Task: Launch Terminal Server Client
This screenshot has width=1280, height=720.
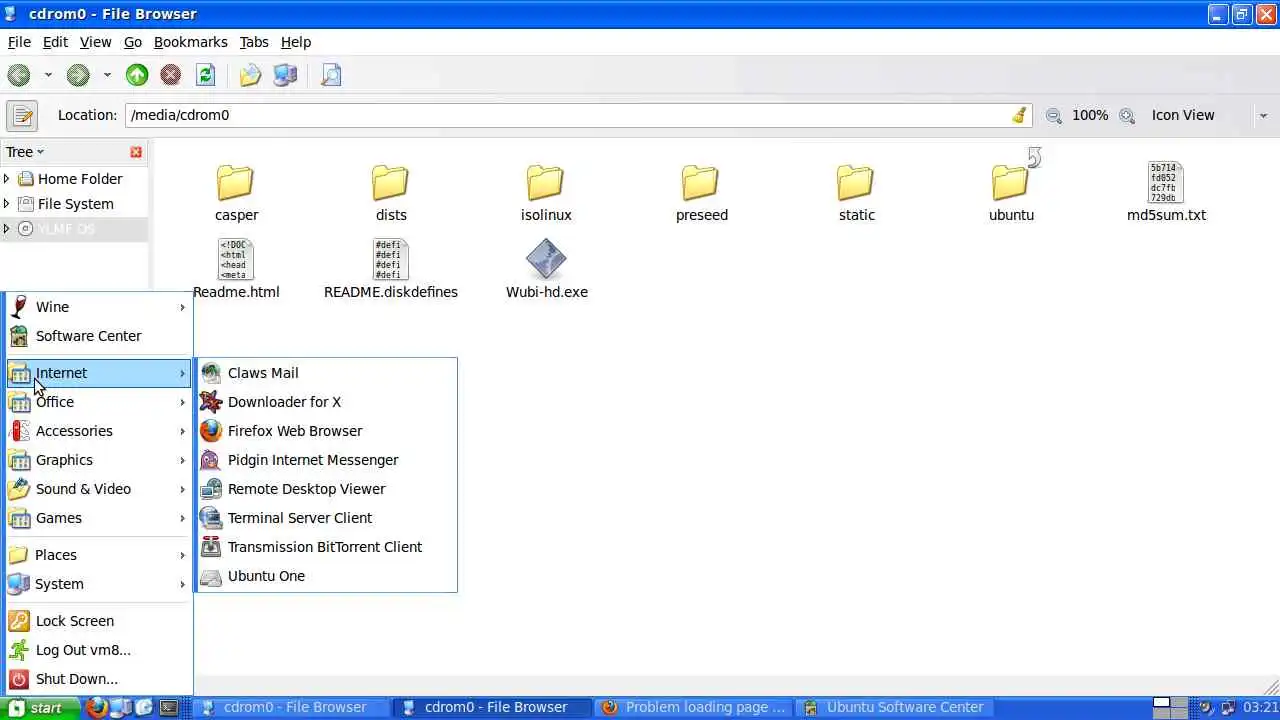Action: [x=326, y=518]
